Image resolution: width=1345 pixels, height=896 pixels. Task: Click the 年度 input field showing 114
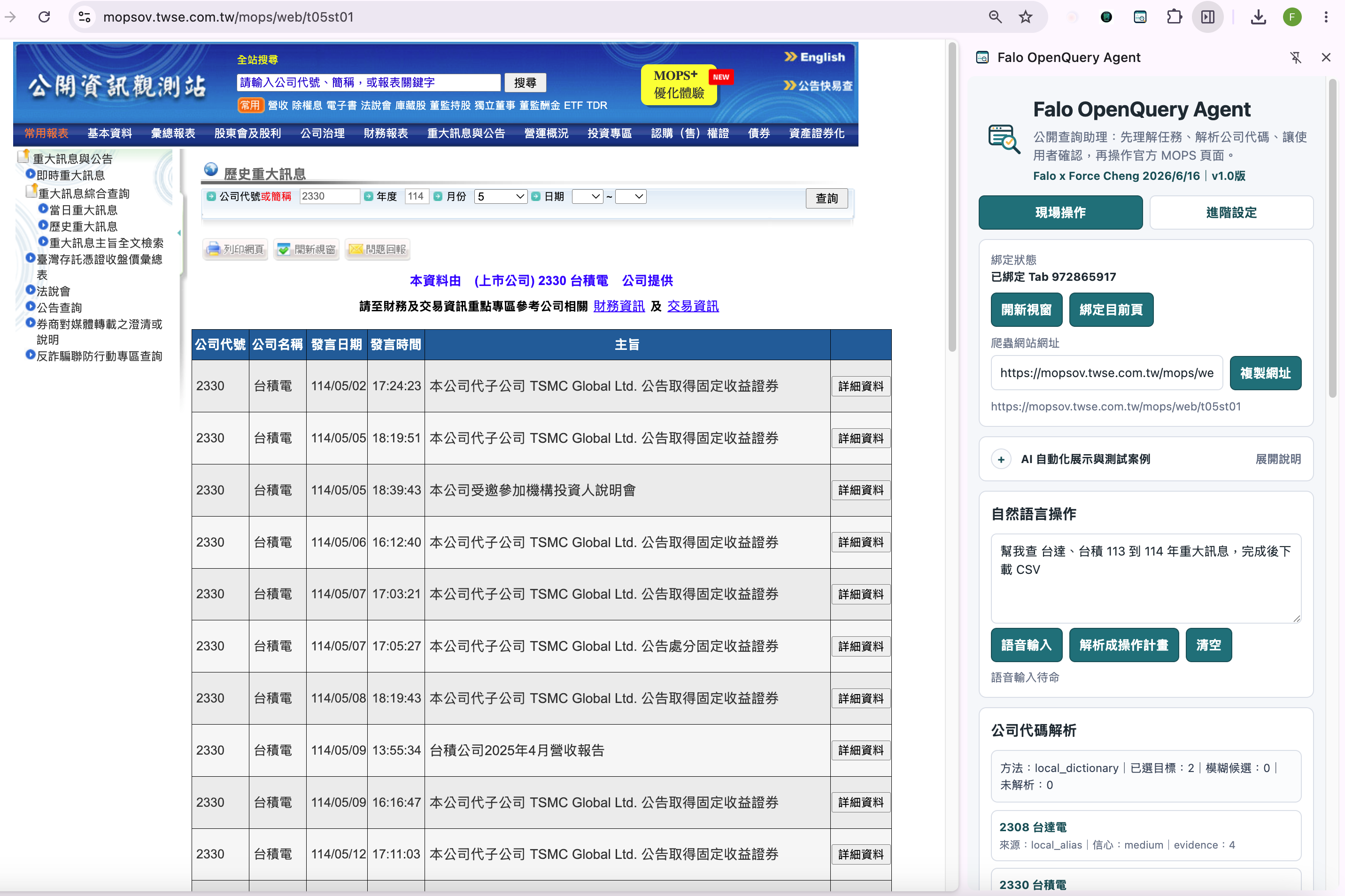[x=417, y=197]
